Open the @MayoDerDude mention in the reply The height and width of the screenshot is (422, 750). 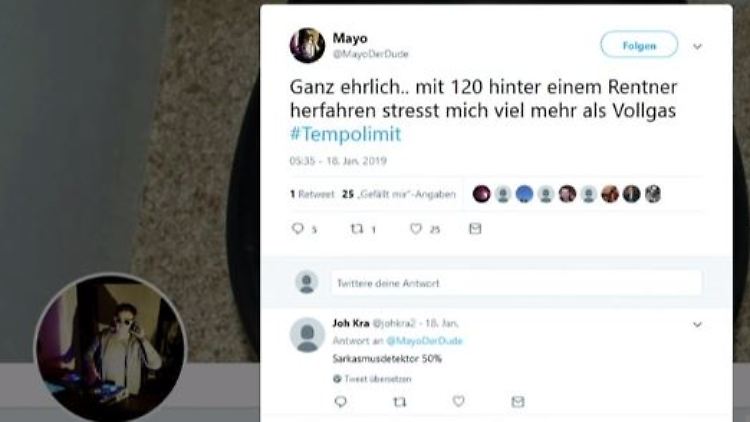point(424,341)
